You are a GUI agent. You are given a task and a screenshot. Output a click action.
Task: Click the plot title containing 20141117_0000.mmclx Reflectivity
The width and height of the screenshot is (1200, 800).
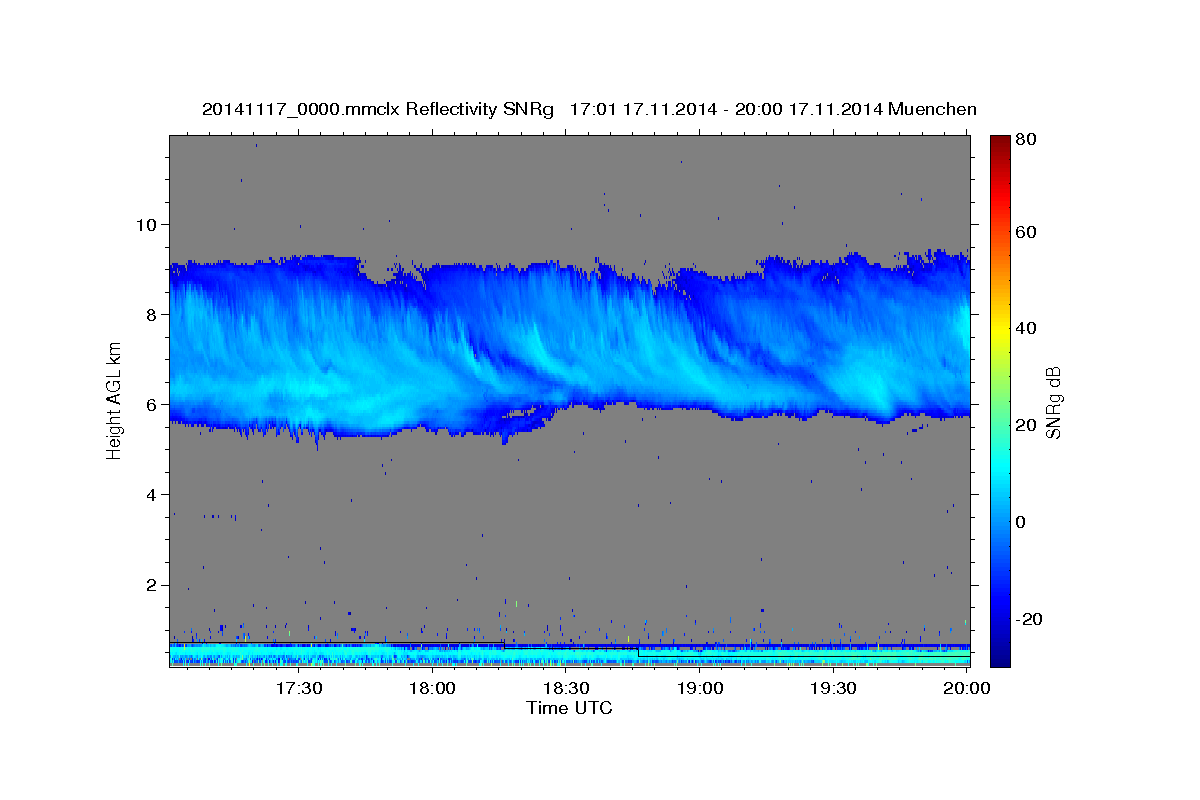[589, 109]
